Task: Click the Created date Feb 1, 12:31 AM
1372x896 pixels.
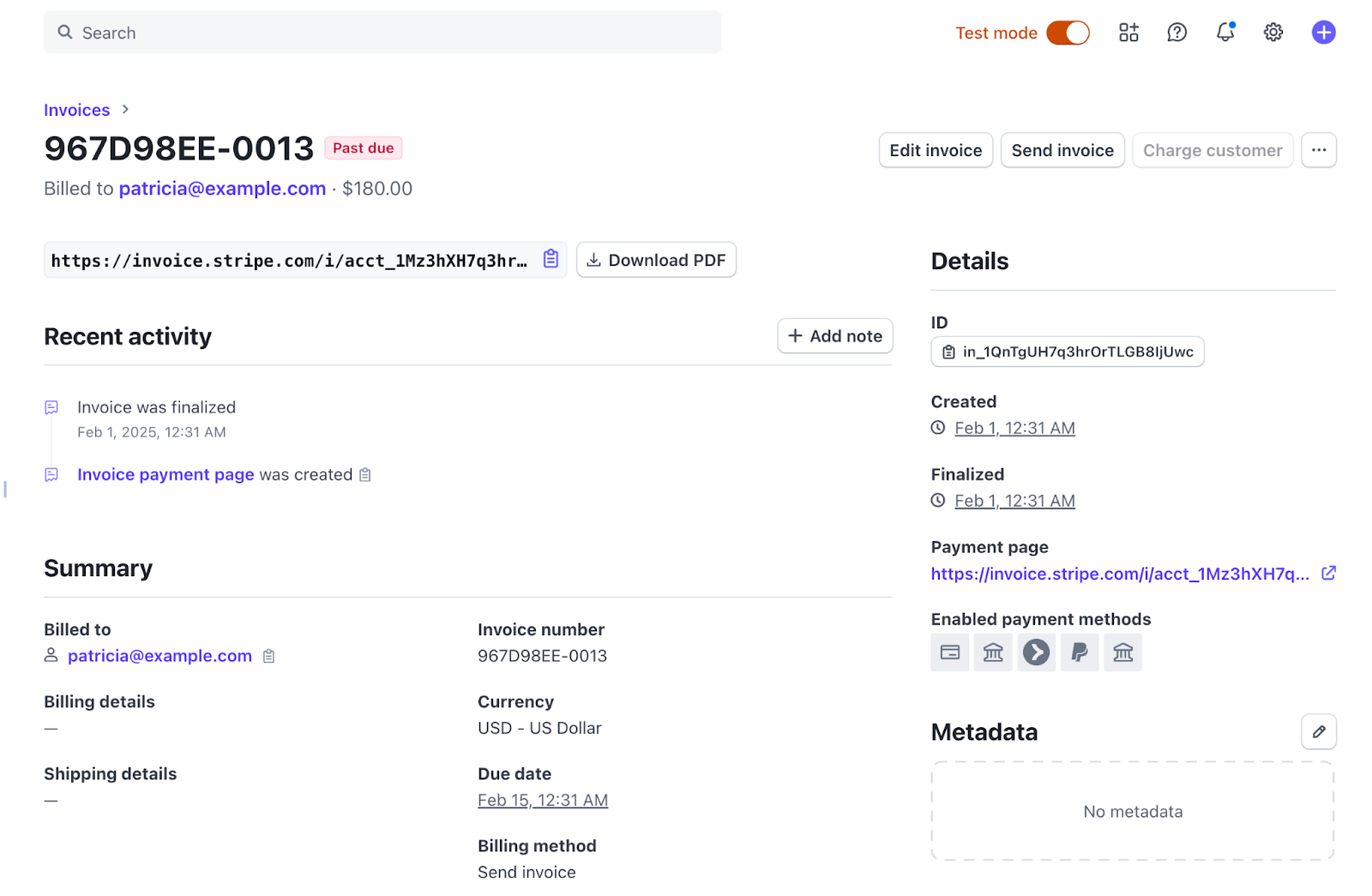Action: click(x=1014, y=428)
